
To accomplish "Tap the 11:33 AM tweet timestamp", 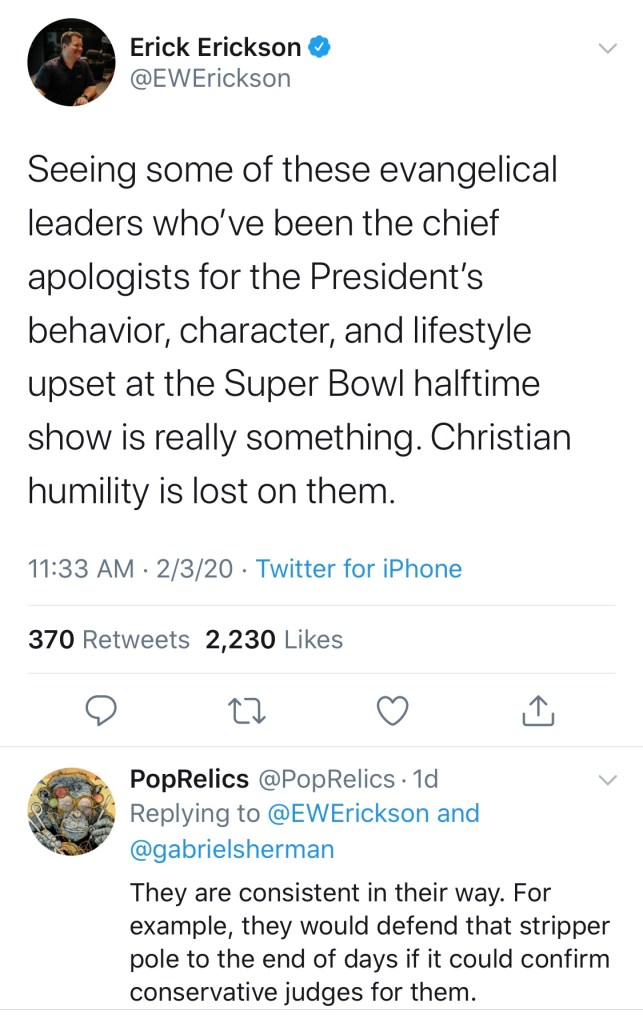I will click(82, 569).
